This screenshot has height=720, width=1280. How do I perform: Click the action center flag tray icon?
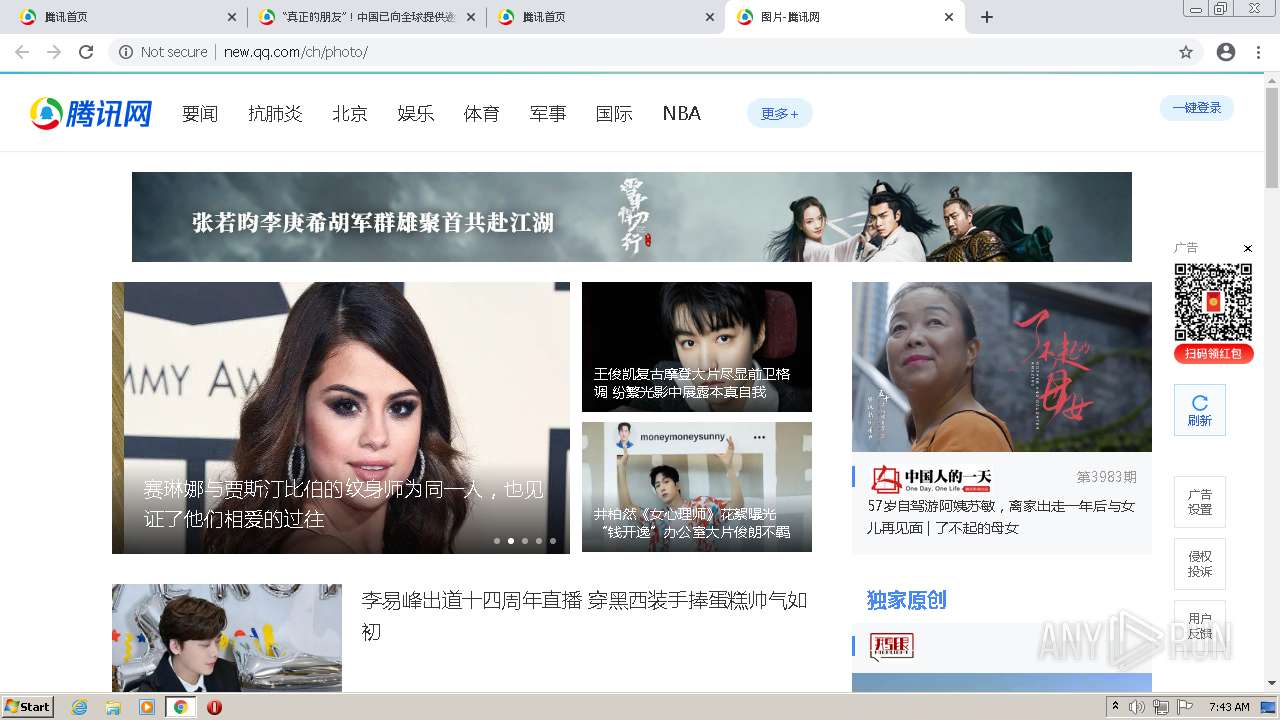1185,707
